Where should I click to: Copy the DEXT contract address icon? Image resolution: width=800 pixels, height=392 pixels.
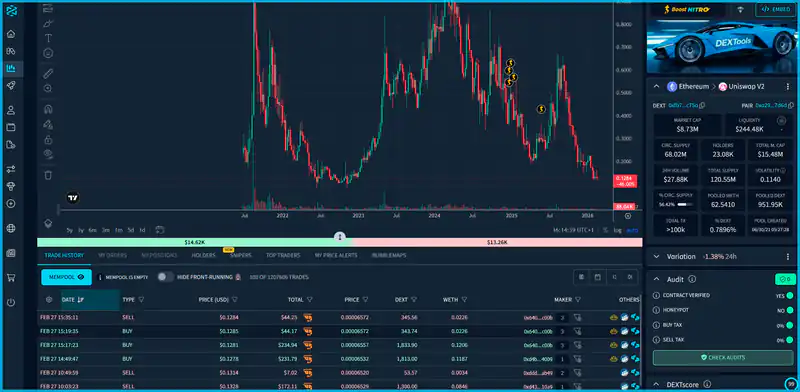click(x=702, y=106)
